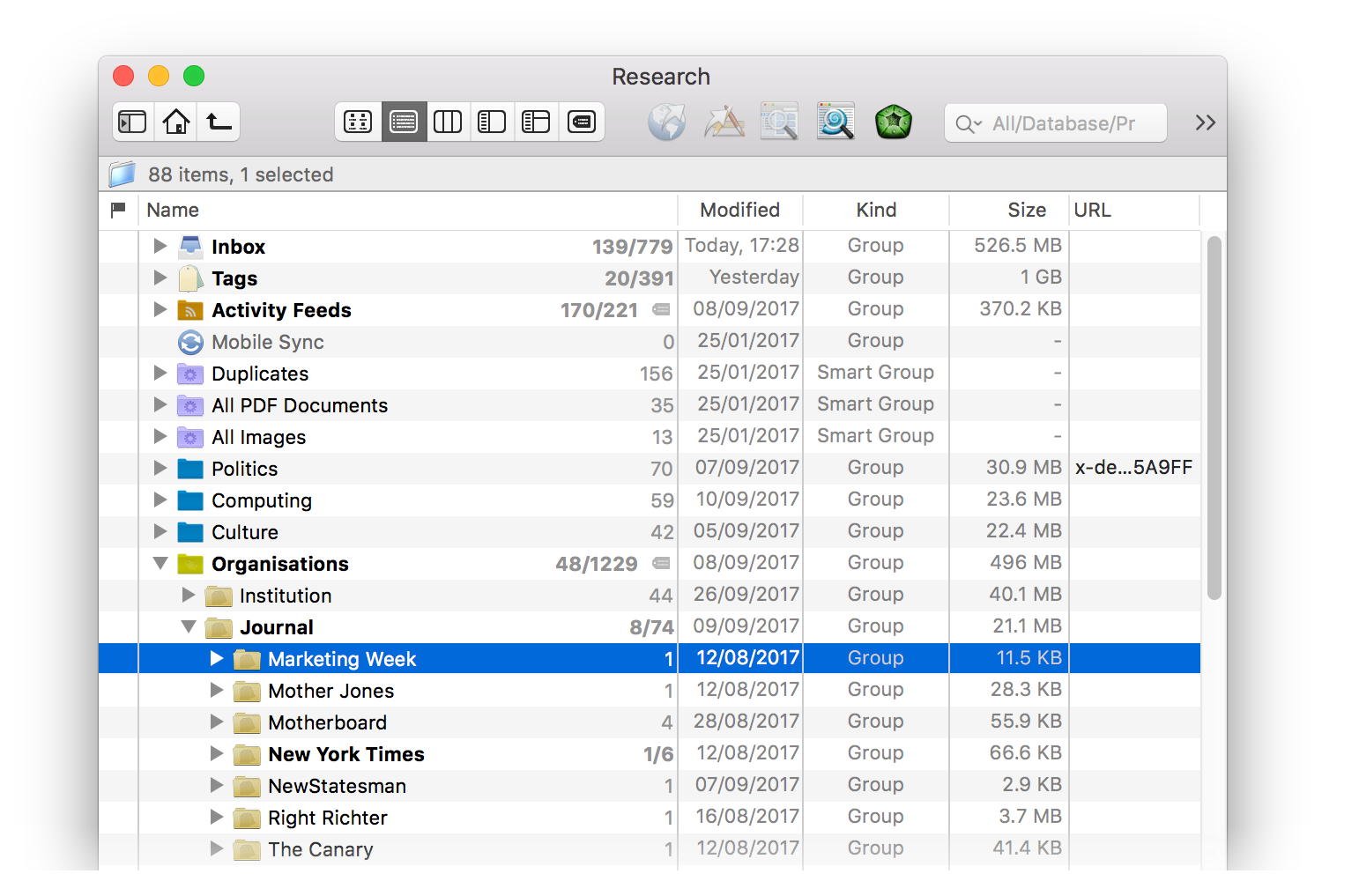This screenshot has width=1359, height=896.
Task: Switch to Columns view
Action: tap(448, 122)
